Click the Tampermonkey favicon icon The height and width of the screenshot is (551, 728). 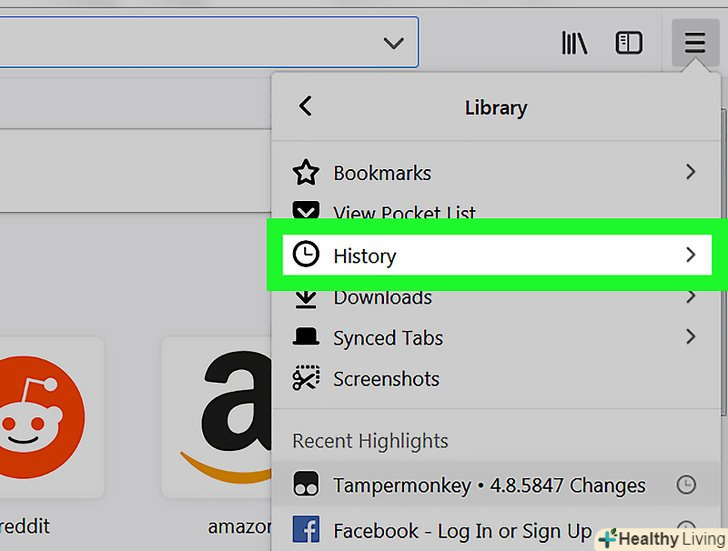(306, 486)
